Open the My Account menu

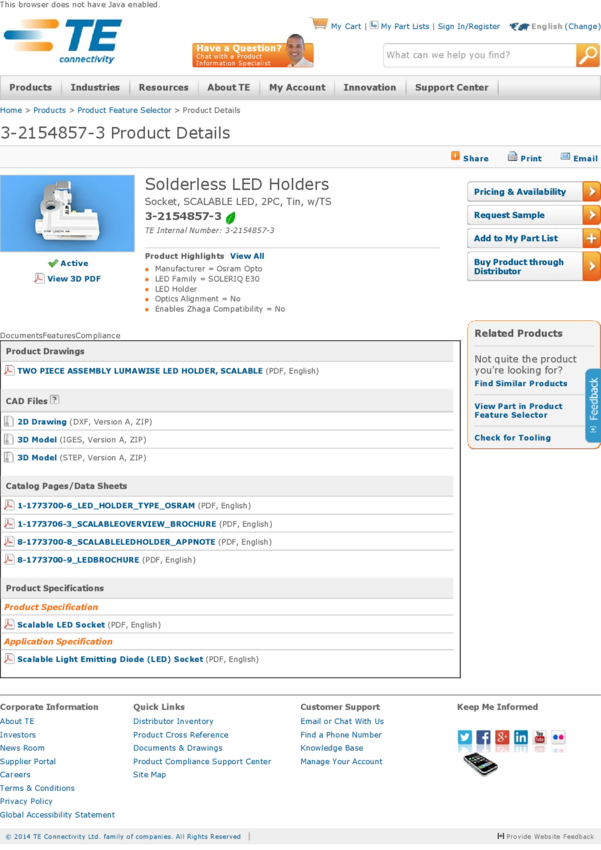[297, 87]
